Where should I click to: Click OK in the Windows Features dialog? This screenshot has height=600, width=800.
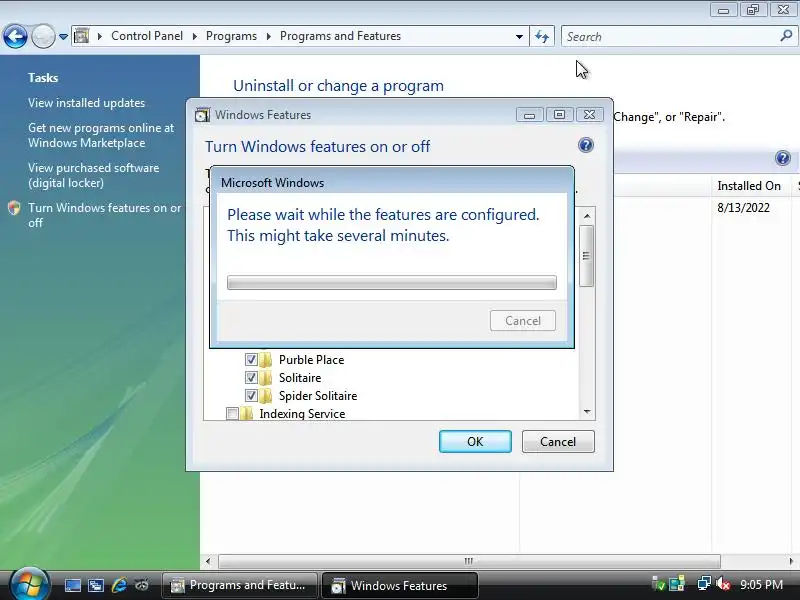475,441
